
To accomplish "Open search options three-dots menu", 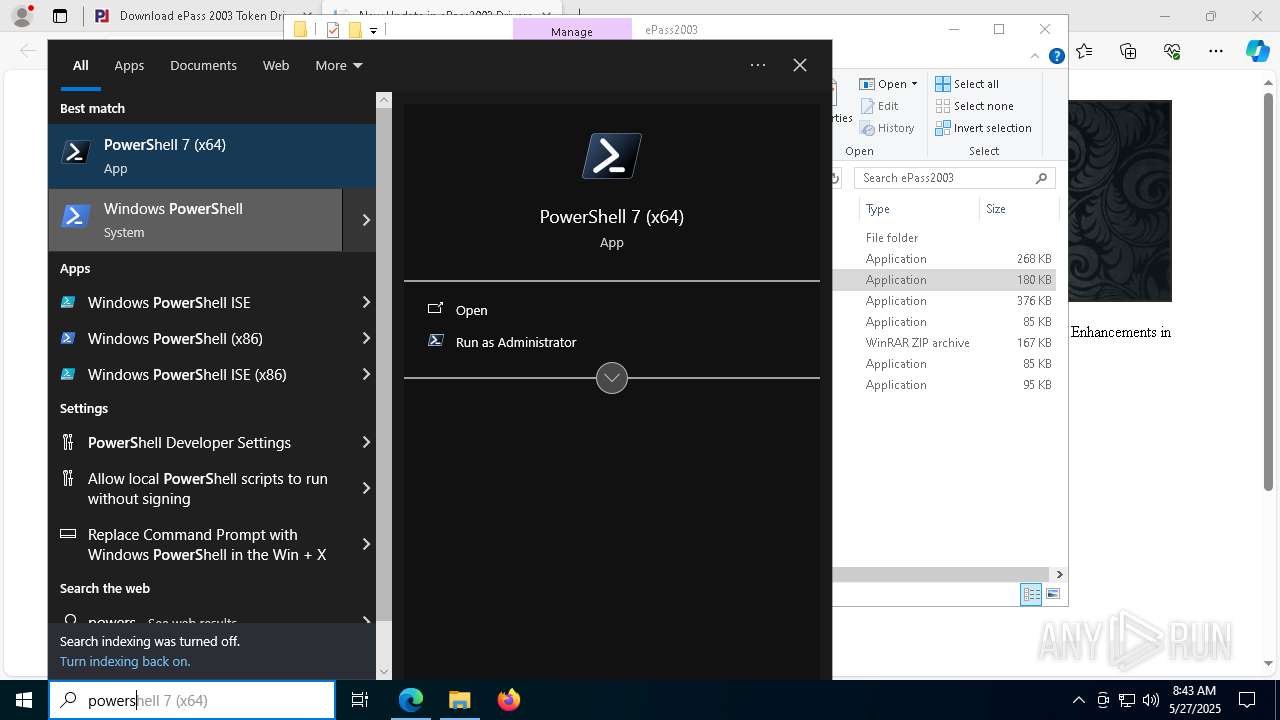I will click(758, 65).
